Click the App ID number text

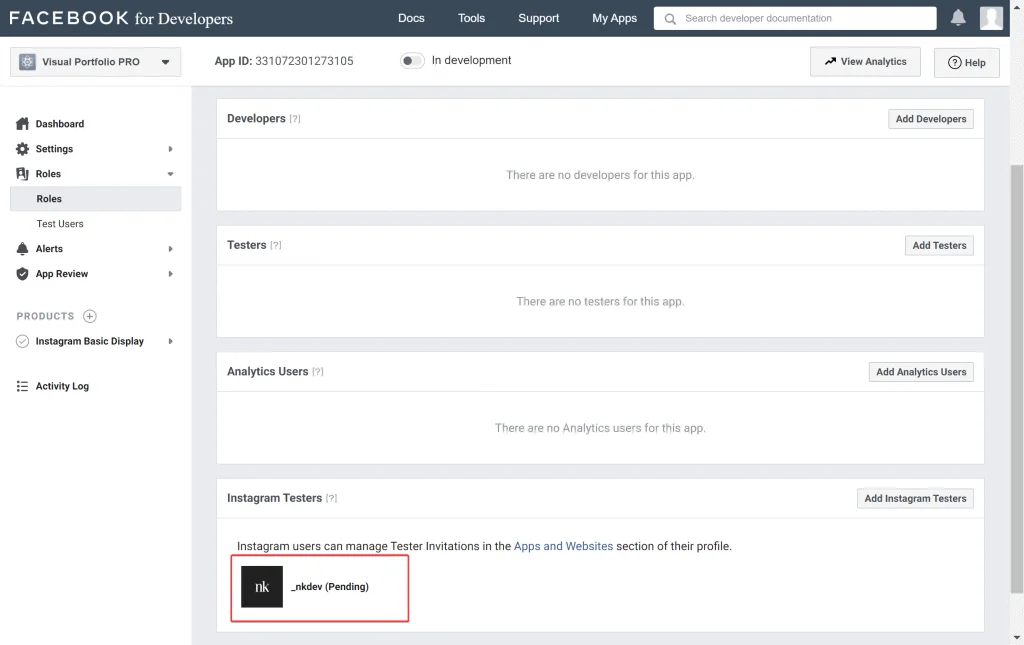(x=304, y=61)
